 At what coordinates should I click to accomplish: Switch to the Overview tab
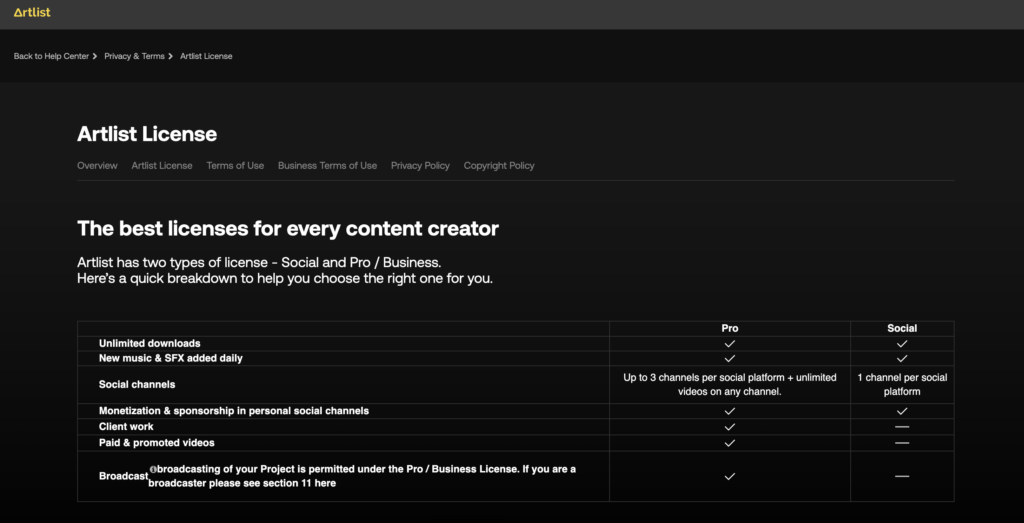coord(97,166)
